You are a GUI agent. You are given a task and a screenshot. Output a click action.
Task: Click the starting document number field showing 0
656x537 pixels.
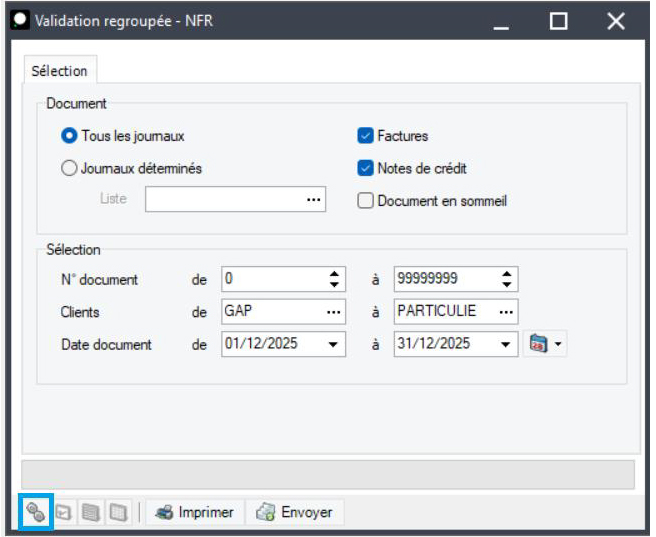point(270,280)
